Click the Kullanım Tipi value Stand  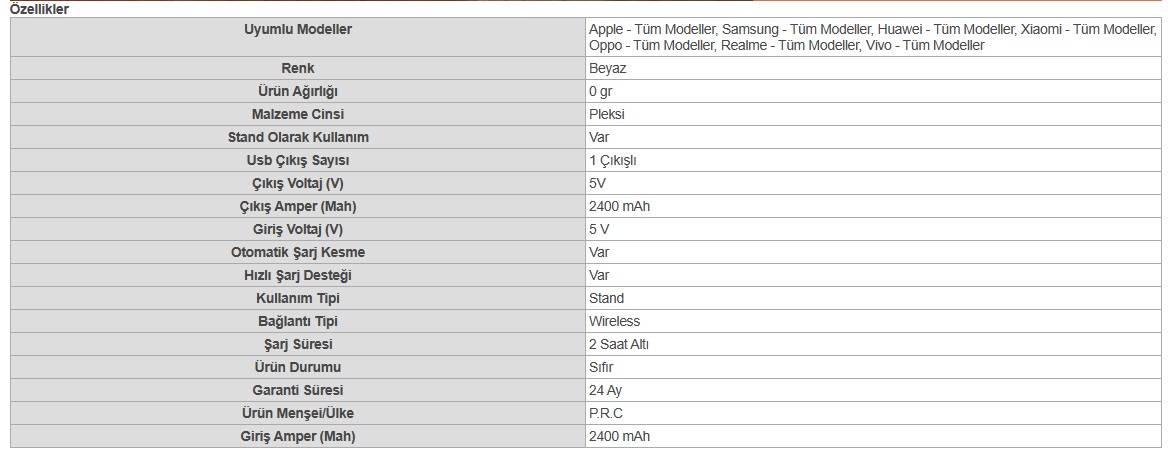(x=606, y=298)
